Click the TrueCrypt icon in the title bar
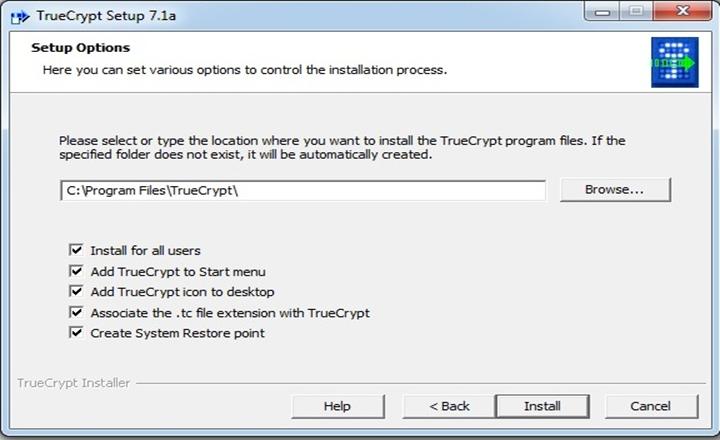Screen dimensions: 720x440 [18, 17]
